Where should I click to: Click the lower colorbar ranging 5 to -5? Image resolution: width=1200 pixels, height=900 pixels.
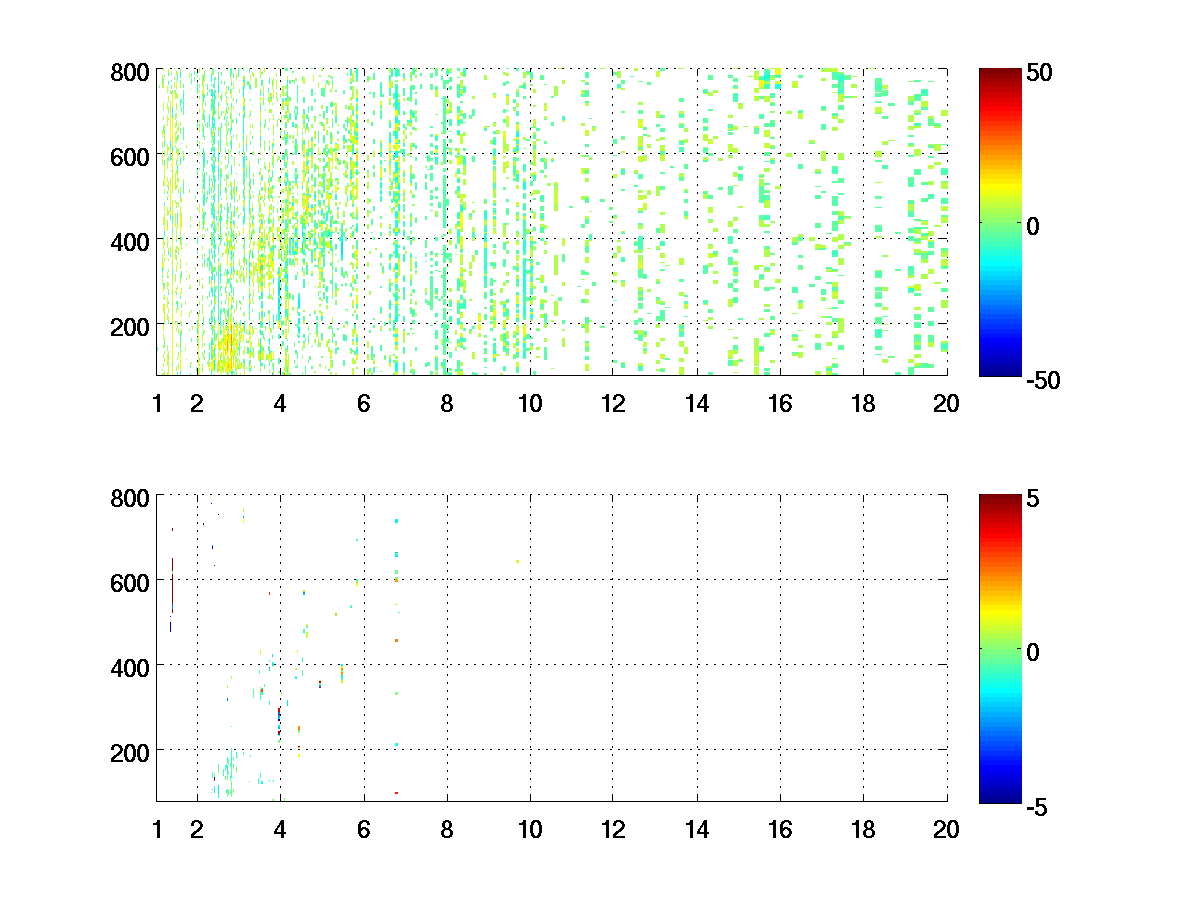coord(1000,648)
